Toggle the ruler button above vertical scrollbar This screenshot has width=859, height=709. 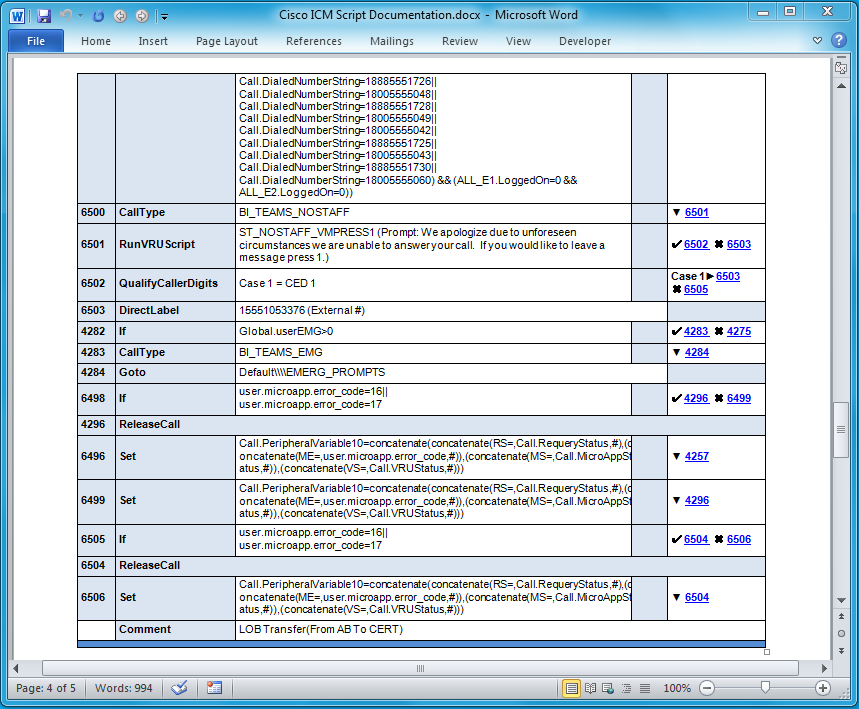(x=841, y=67)
